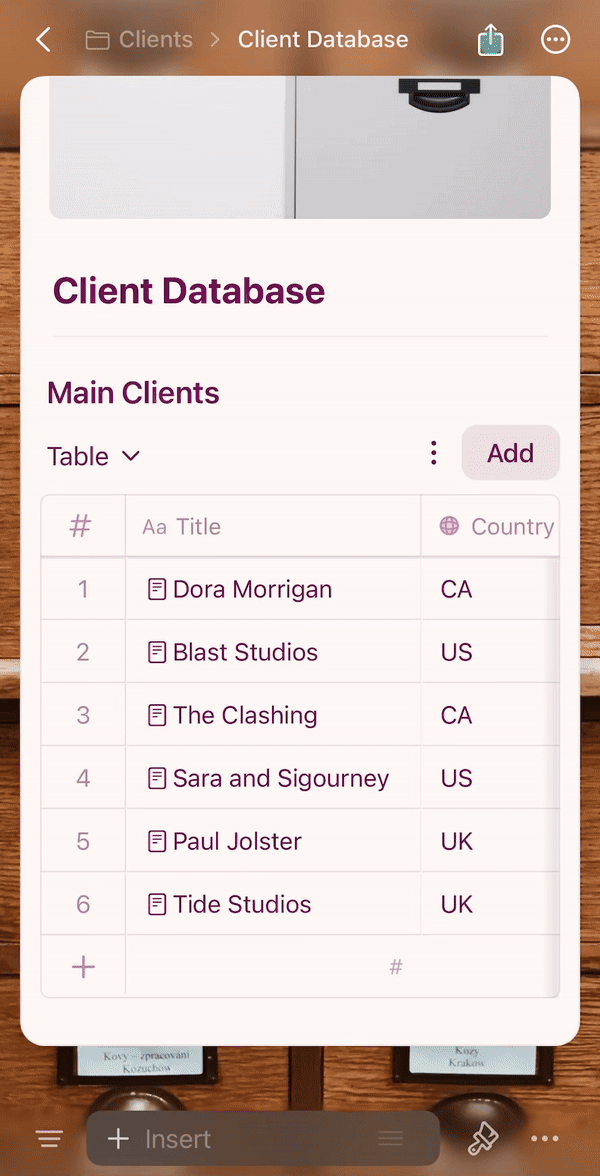
Task: Expand the hamburger icon inside the Insert bar
Action: (389, 1138)
